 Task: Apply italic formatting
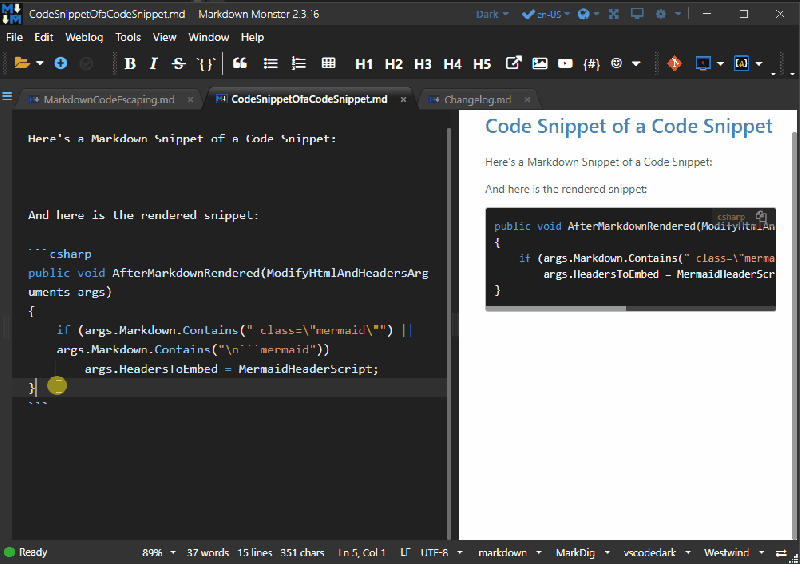click(154, 63)
